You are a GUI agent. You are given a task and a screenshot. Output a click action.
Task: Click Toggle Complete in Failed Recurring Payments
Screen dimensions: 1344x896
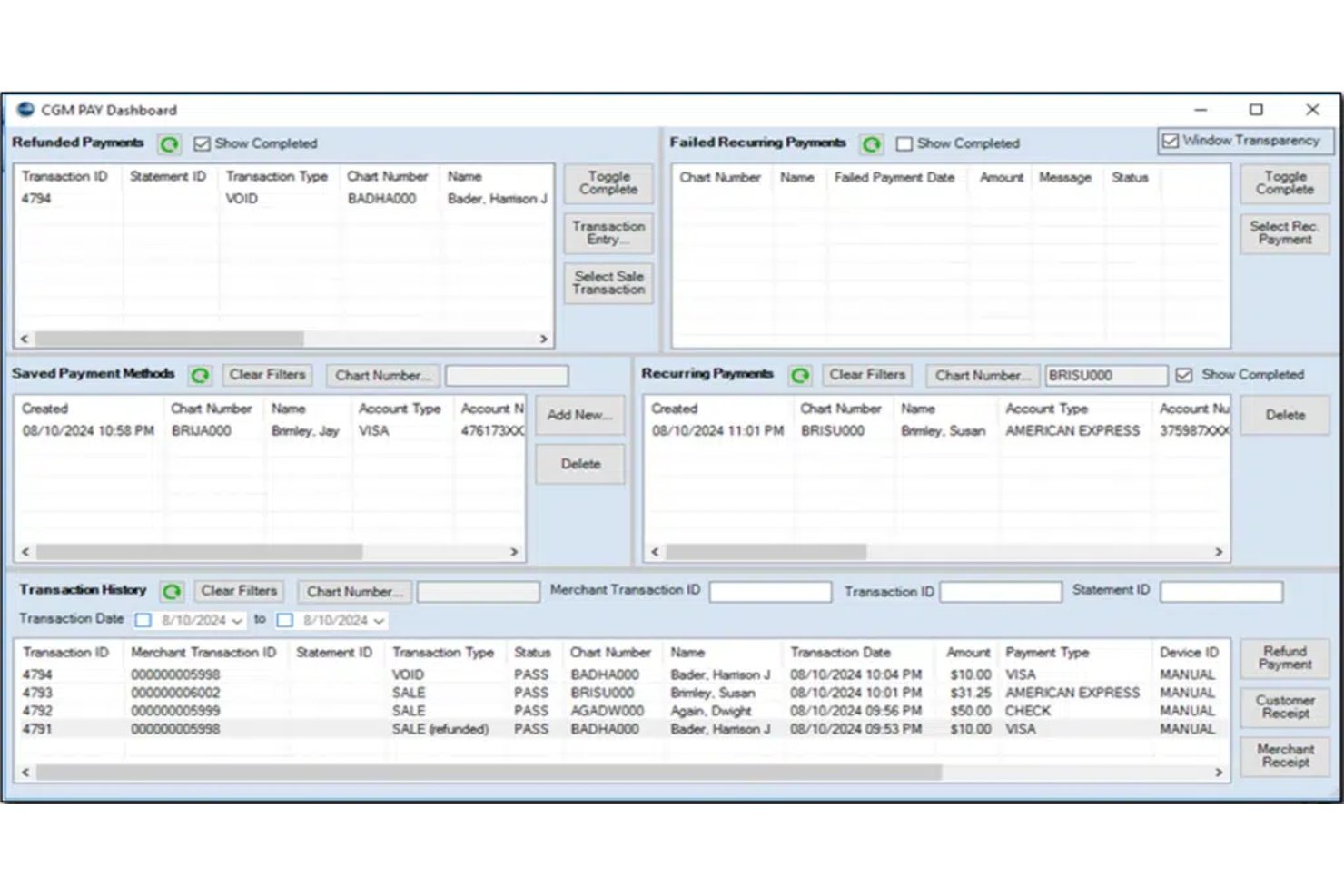[x=1285, y=183]
